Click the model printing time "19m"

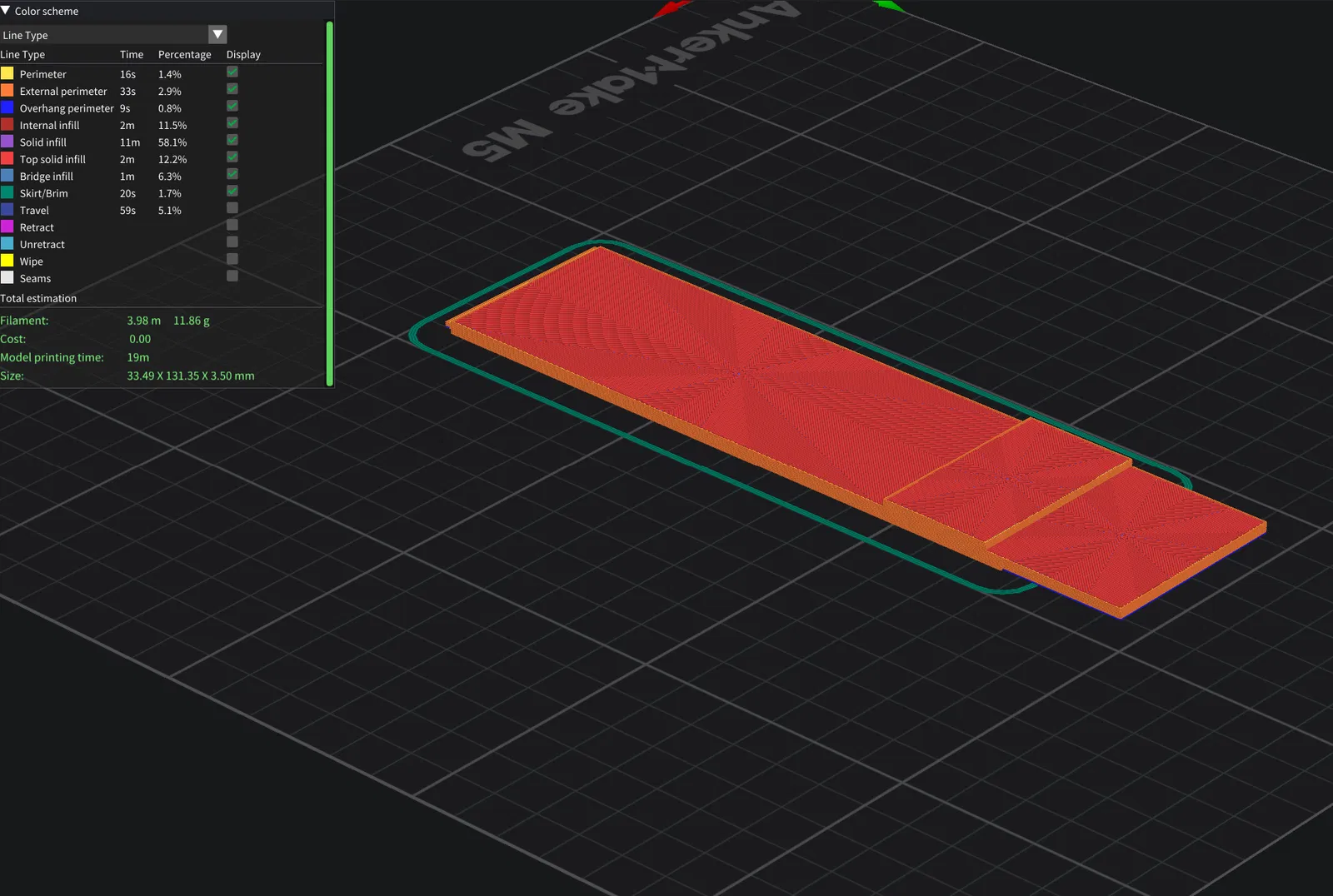(138, 357)
